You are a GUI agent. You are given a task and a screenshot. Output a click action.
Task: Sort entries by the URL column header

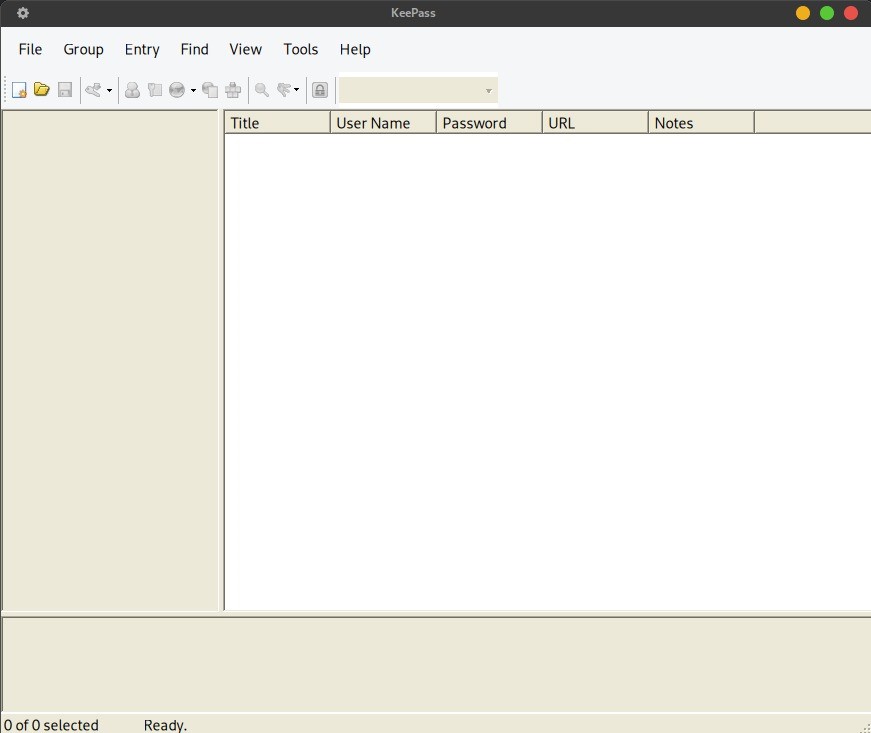click(595, 123)
